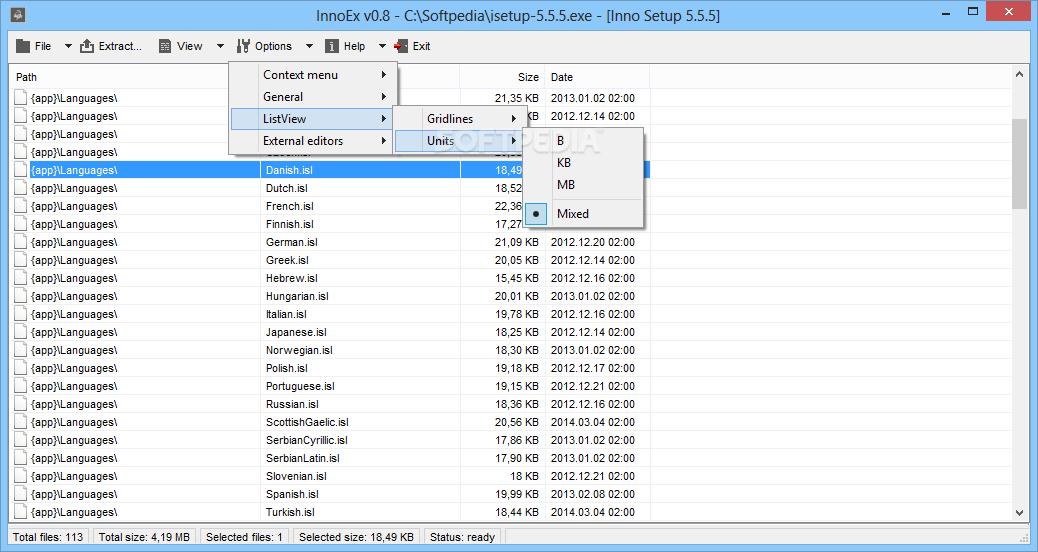1038x552 pixels.
Task: Click the Help toolbar icon
Action: 332,46
